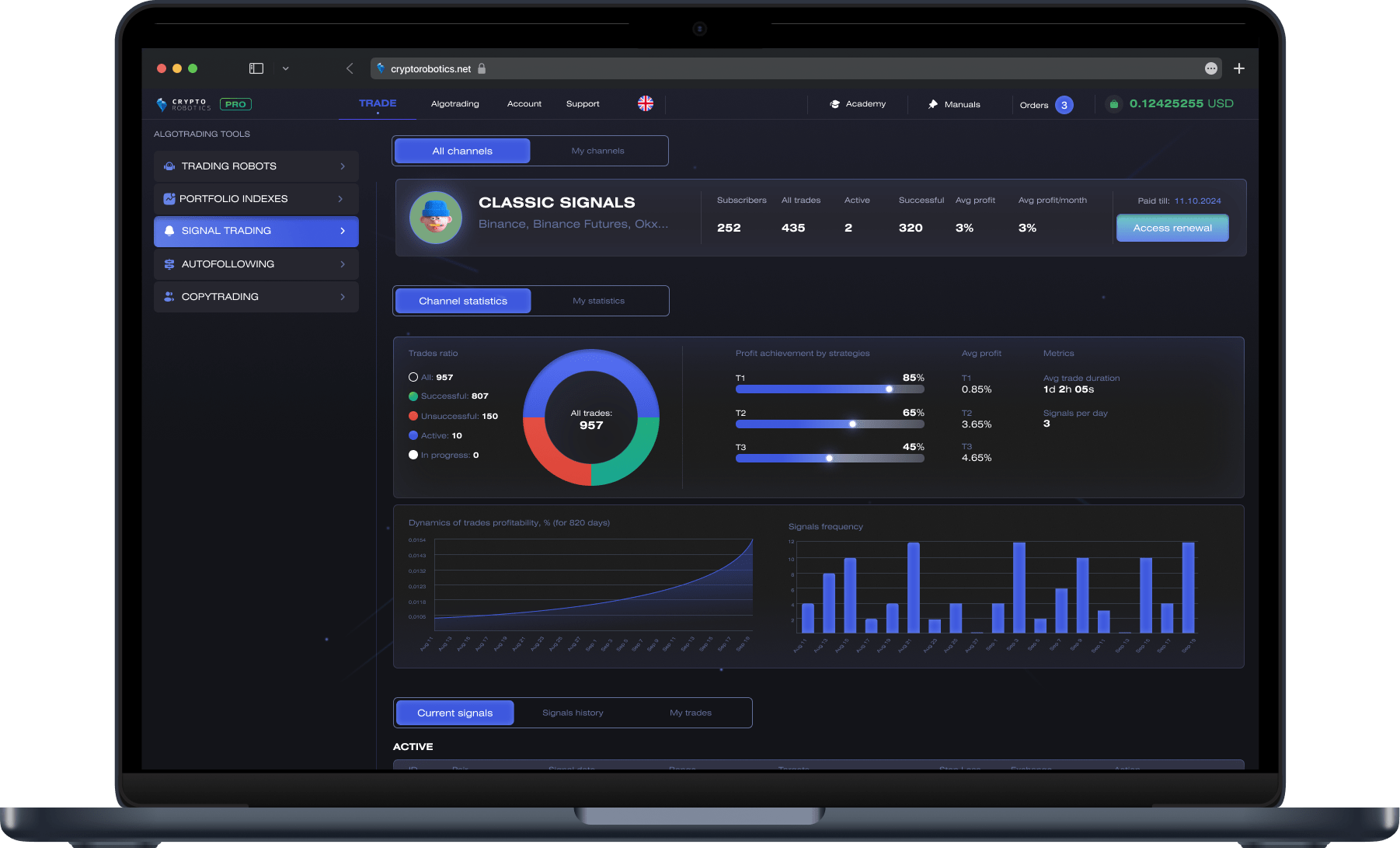Open the address bar options ellipsis icon

1210,68
